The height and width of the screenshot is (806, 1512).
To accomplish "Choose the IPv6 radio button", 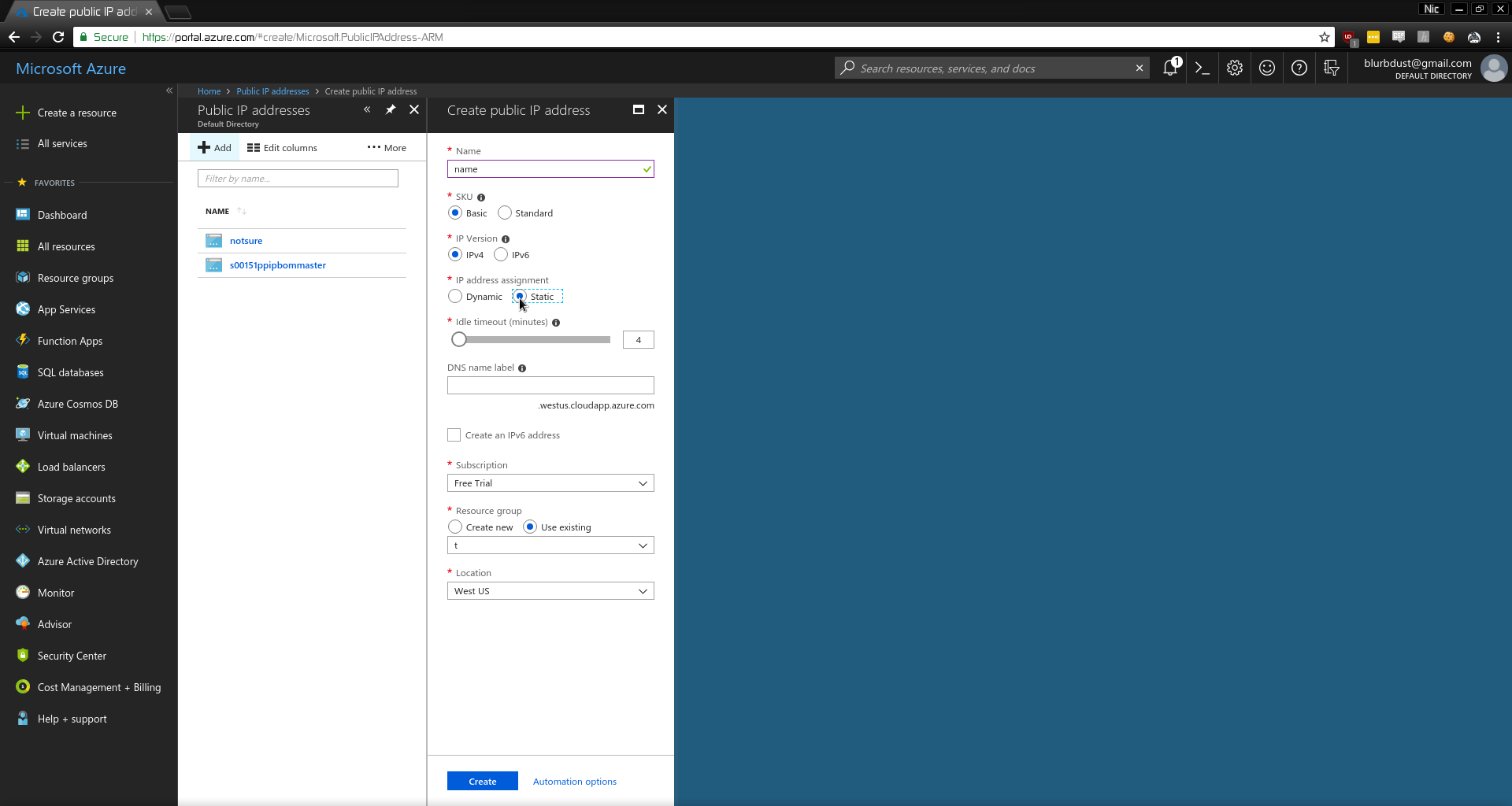I will (x=501, y=254).
